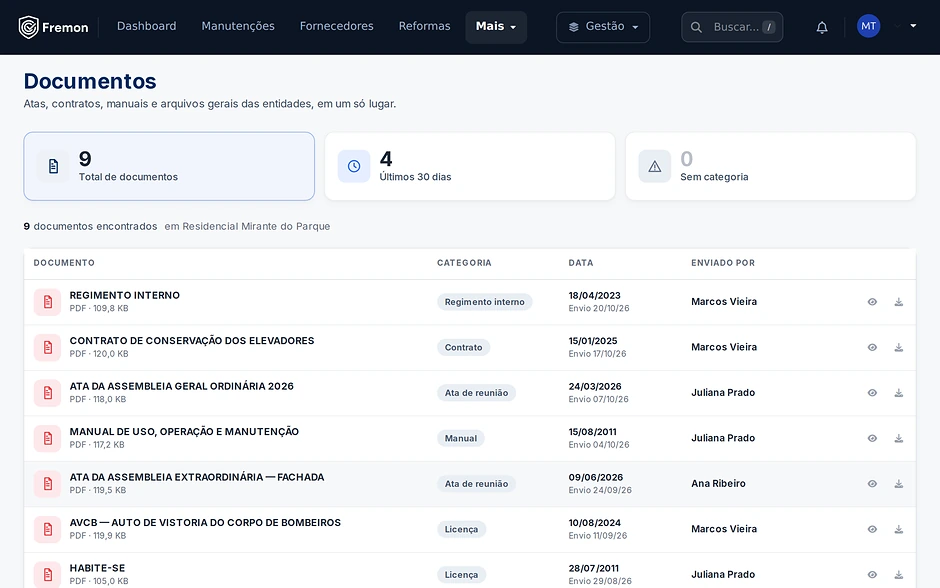Screen dimensions: 940x588
Task: Sort by the CATEGORIA column header
Action: [x=464, y=263]
